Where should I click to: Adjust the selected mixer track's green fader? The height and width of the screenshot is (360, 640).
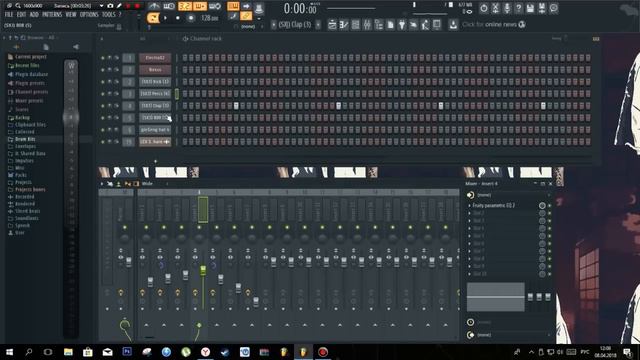tap(203, 271)
